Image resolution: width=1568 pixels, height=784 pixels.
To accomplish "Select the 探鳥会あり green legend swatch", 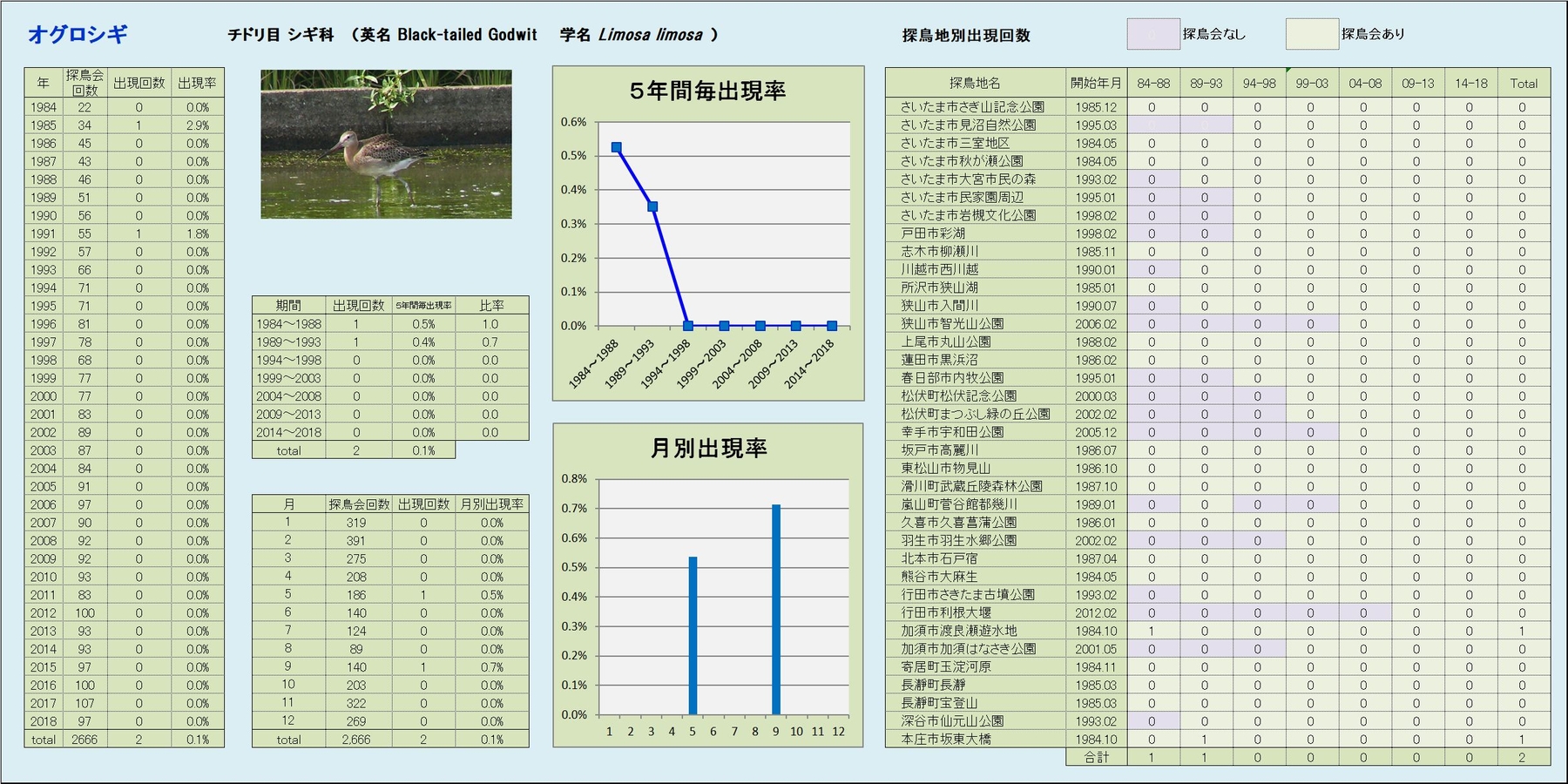I will (1312, 34).
